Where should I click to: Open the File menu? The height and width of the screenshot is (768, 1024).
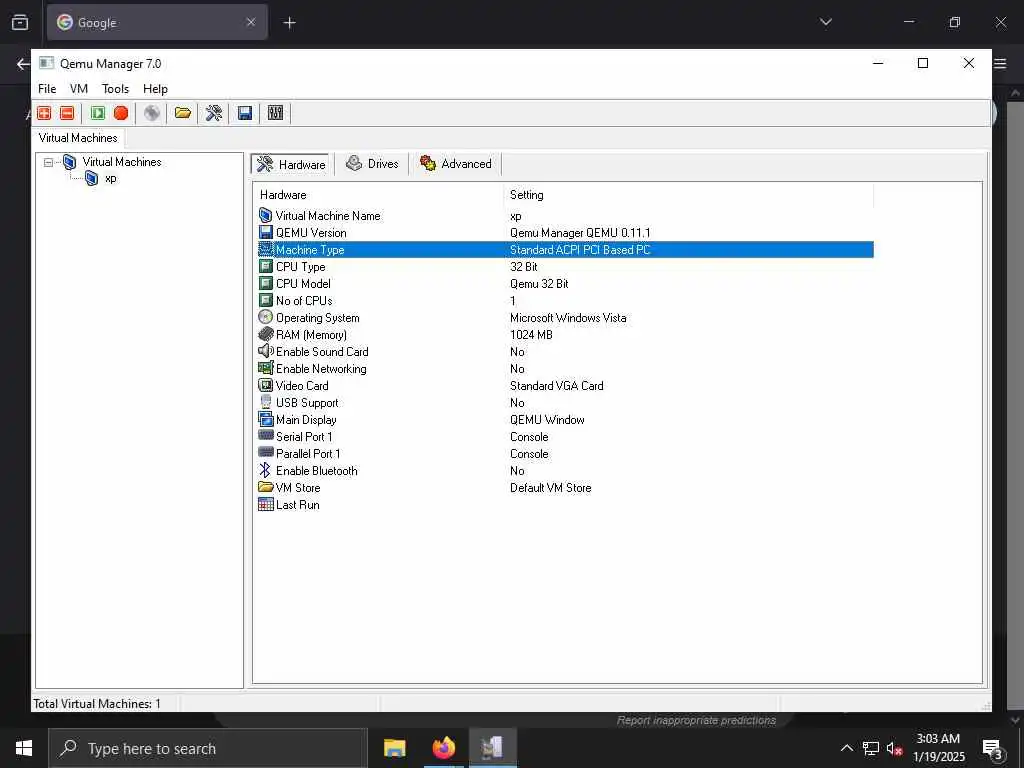47,89
